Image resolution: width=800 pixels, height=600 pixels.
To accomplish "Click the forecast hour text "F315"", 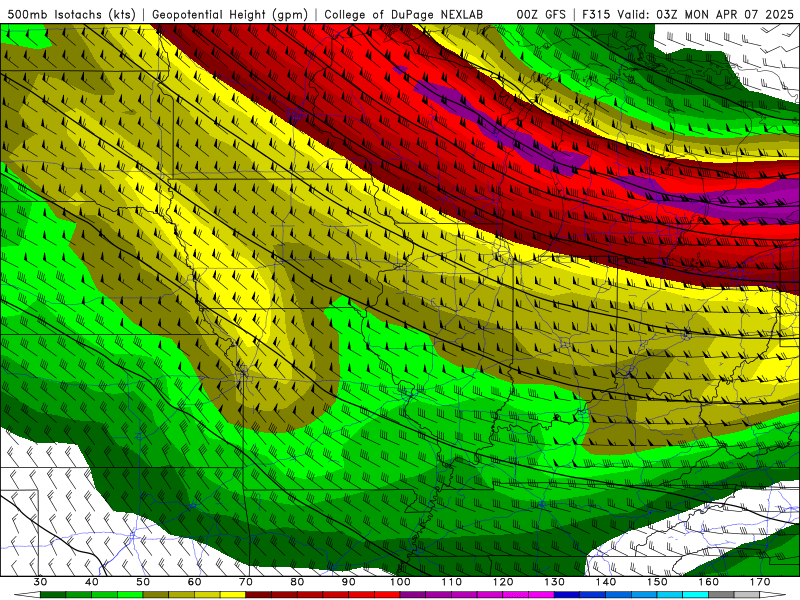I will [596, 14].
